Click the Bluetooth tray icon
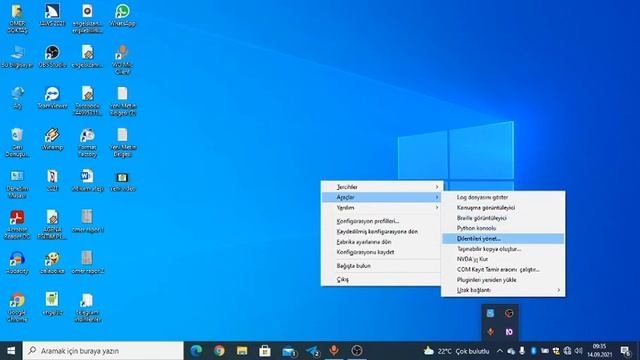Viewport: 640px width, 360px height. click(533, 351)
